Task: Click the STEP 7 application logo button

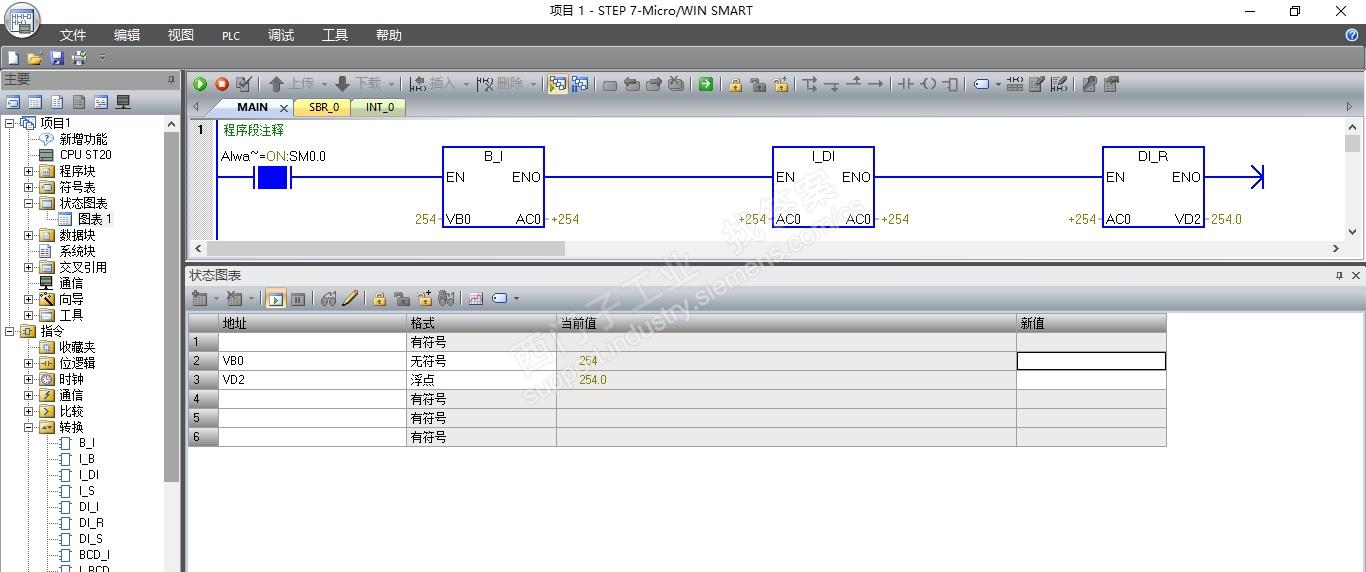Action: [22, 21]
